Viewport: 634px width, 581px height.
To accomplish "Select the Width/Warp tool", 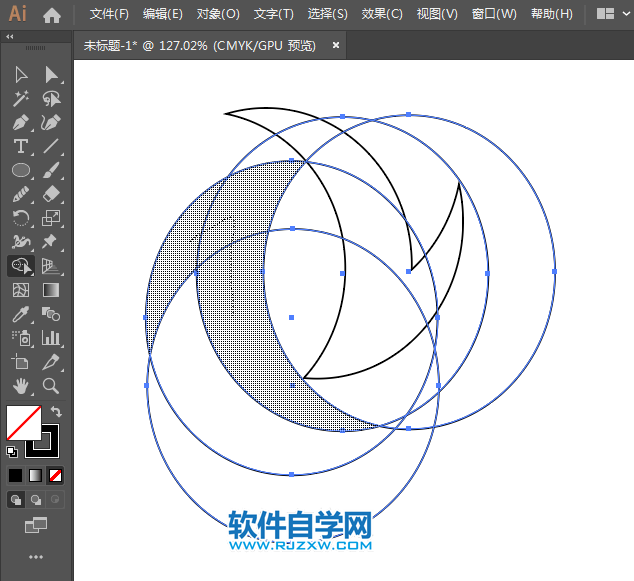I will (21, 242).
